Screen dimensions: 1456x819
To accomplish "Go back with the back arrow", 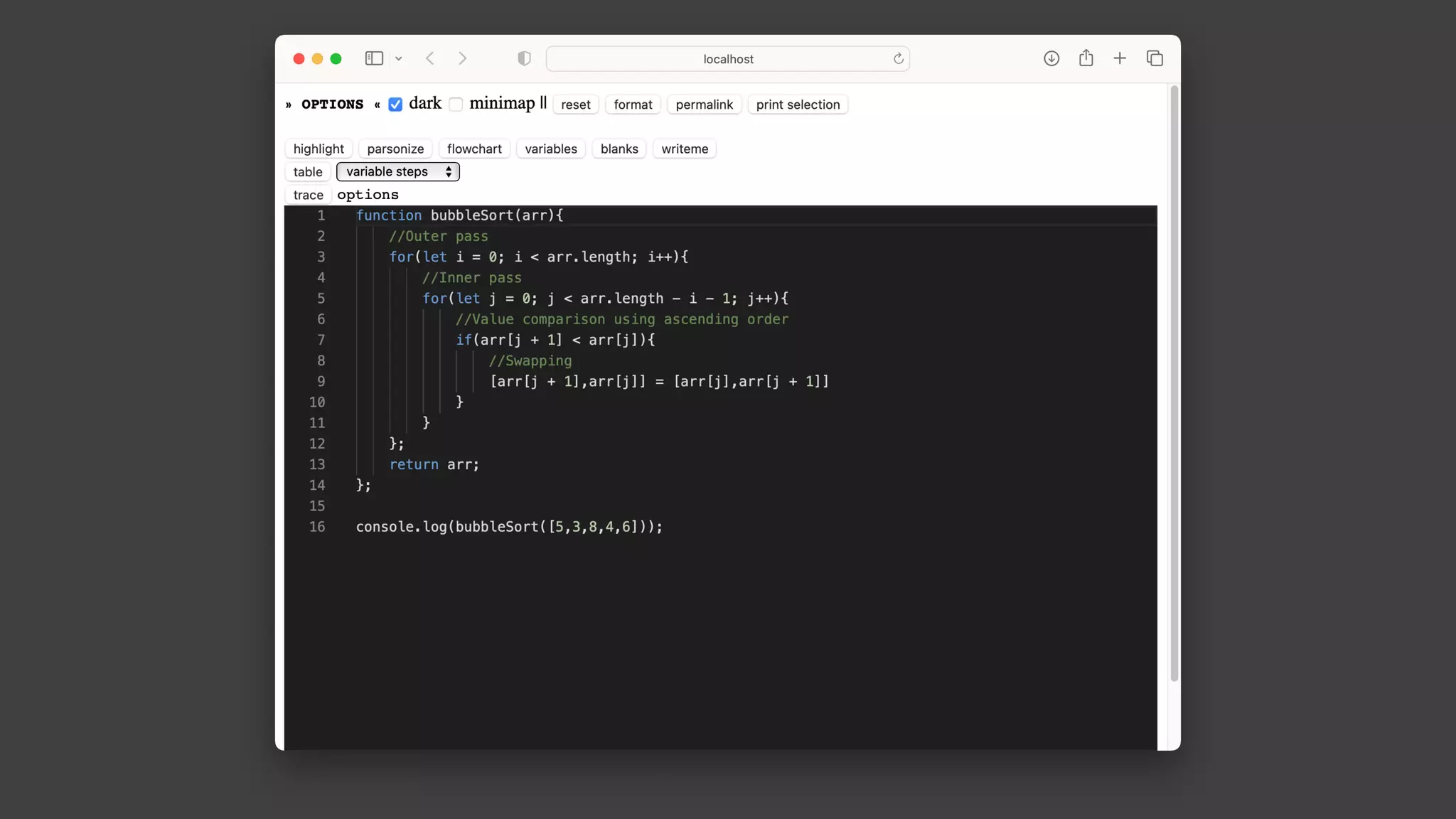I will [430, 58].
